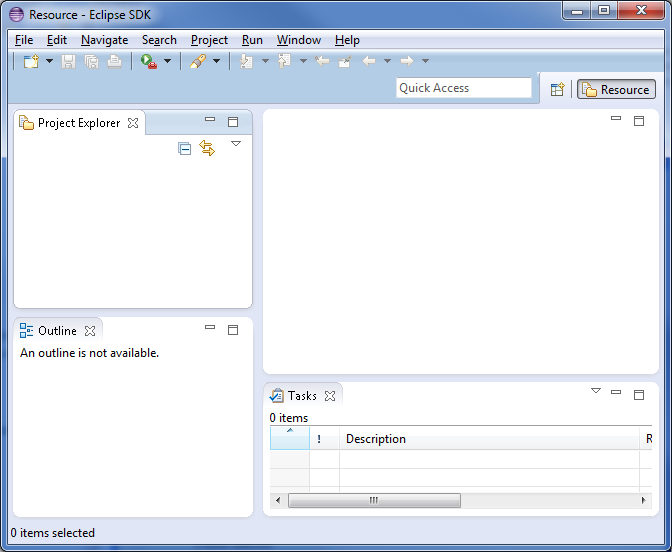Maximize the Tasks view
Screen dimensions: 672x552
tap(639, 395)
